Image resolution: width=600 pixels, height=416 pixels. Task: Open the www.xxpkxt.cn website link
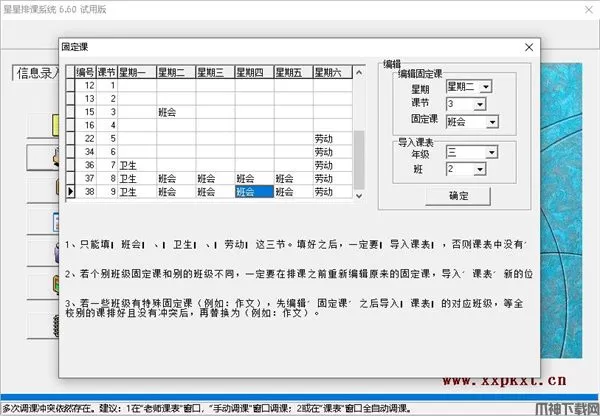point(504,380)
